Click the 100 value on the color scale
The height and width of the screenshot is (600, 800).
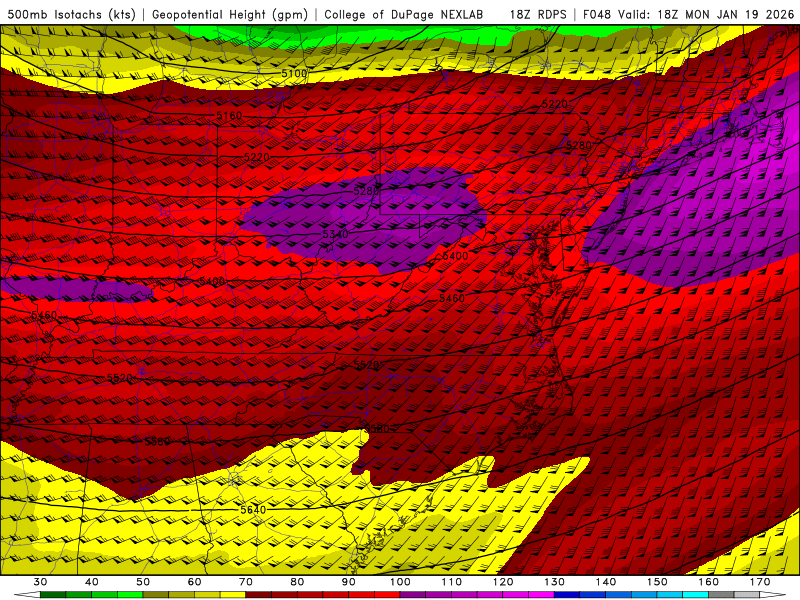coord(400,582)
